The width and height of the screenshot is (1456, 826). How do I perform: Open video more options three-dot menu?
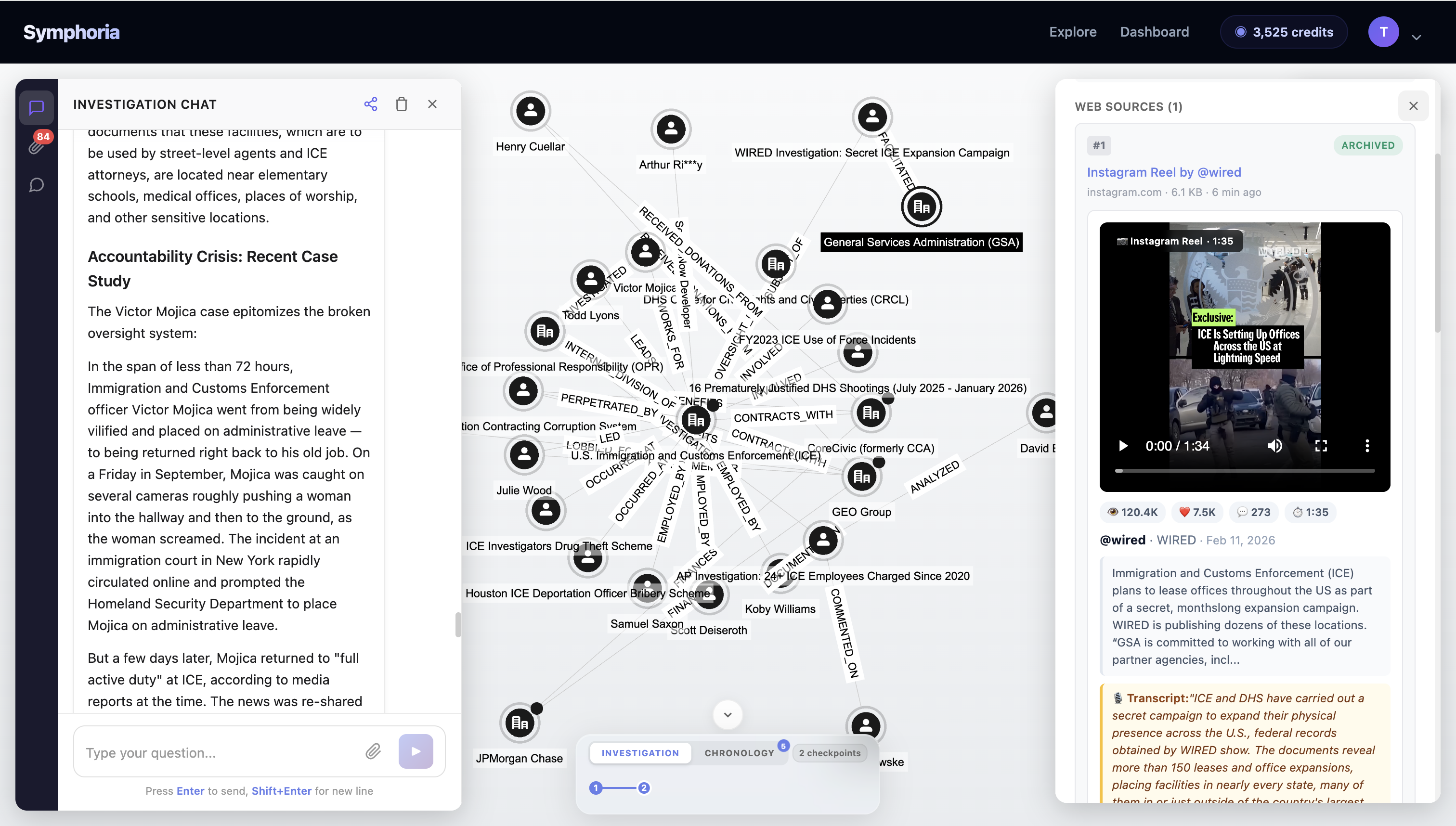coord(1367,446)
